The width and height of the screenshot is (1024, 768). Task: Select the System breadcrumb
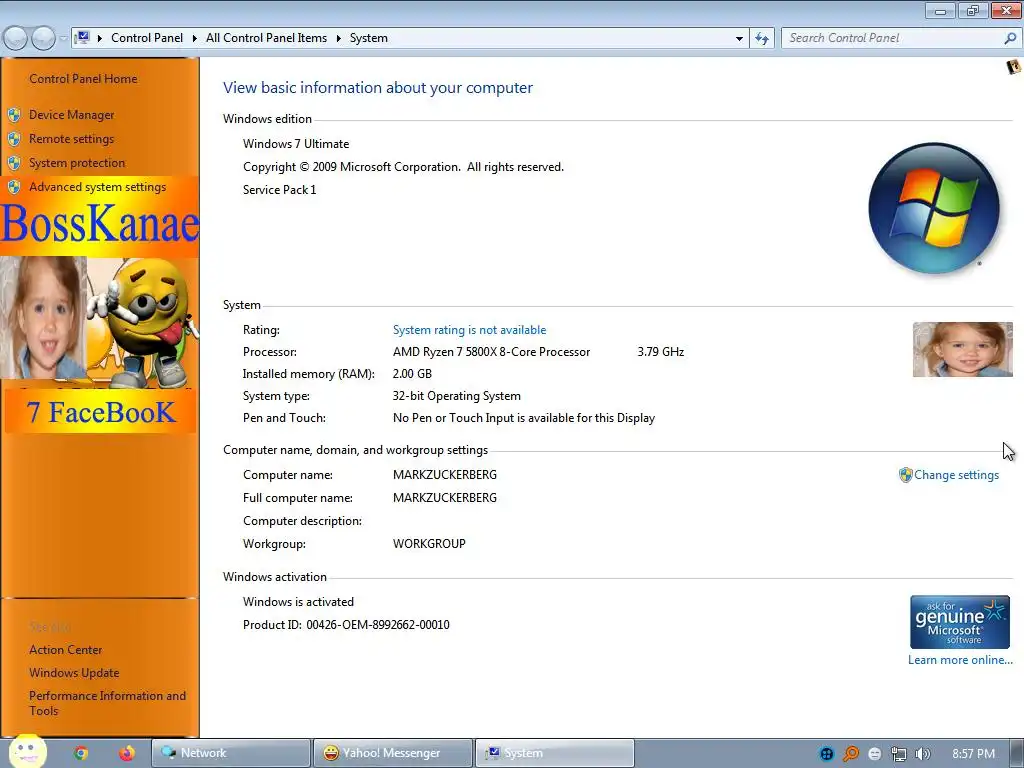point(368,38)
